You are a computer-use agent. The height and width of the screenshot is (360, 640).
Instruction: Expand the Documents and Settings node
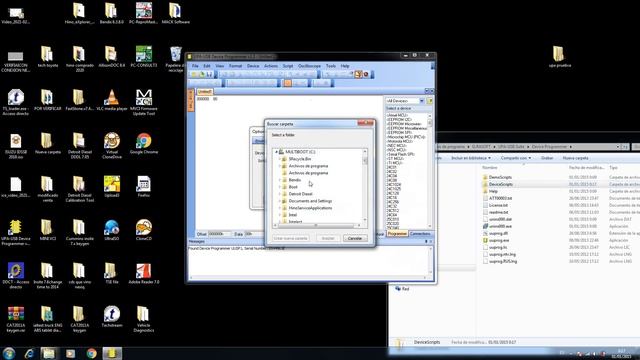pyautogui.click(x=280, y=201)
